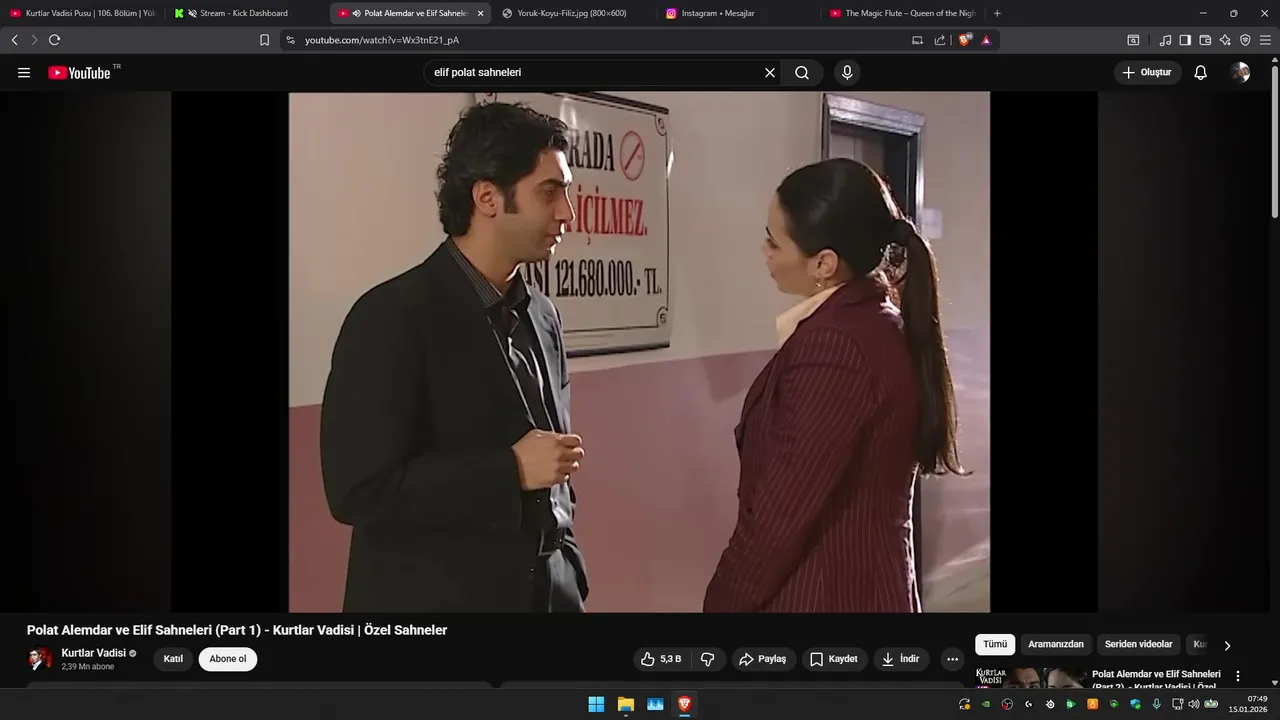Image resolution: width=1280 pixels, height=720 pixels.
Task: Close the Polat Alemdar ve Elif tab
Action: (480, 13)
